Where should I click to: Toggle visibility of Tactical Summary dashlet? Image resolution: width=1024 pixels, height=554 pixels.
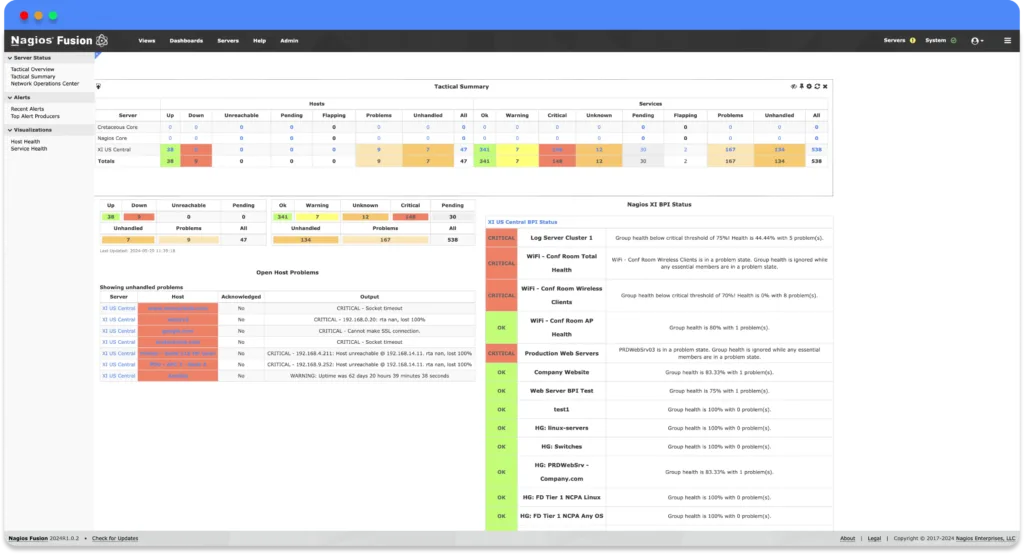793,86
